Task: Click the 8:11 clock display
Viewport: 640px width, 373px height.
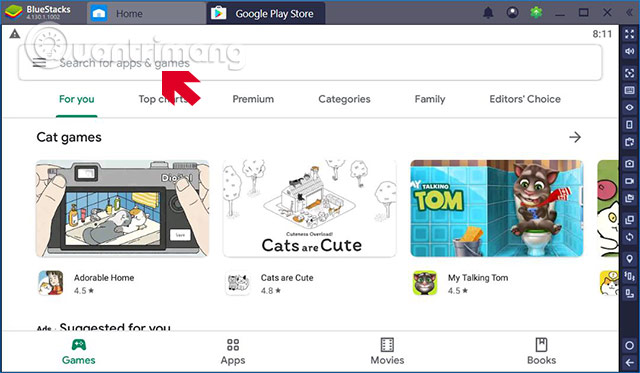Action: pos(602,34)
